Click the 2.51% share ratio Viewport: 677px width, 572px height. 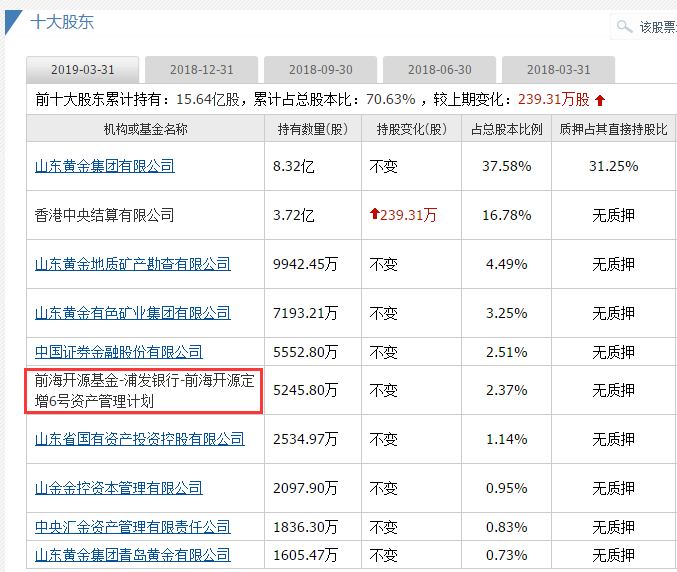[506, 352]
